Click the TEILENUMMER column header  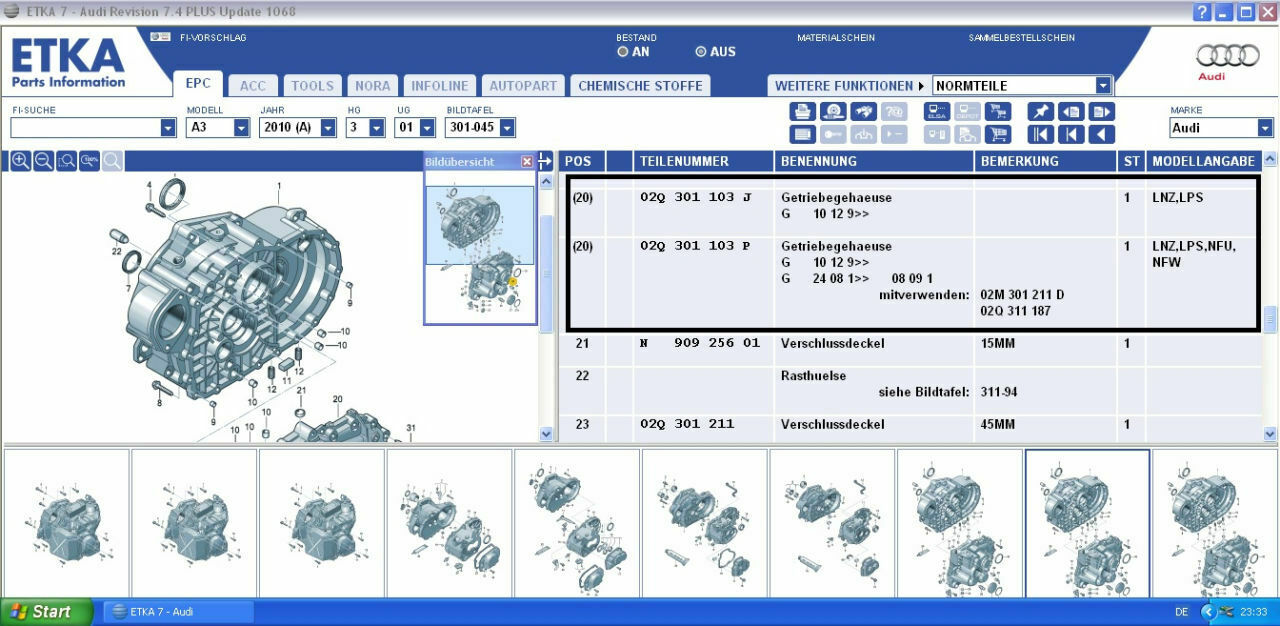[703, 161]
